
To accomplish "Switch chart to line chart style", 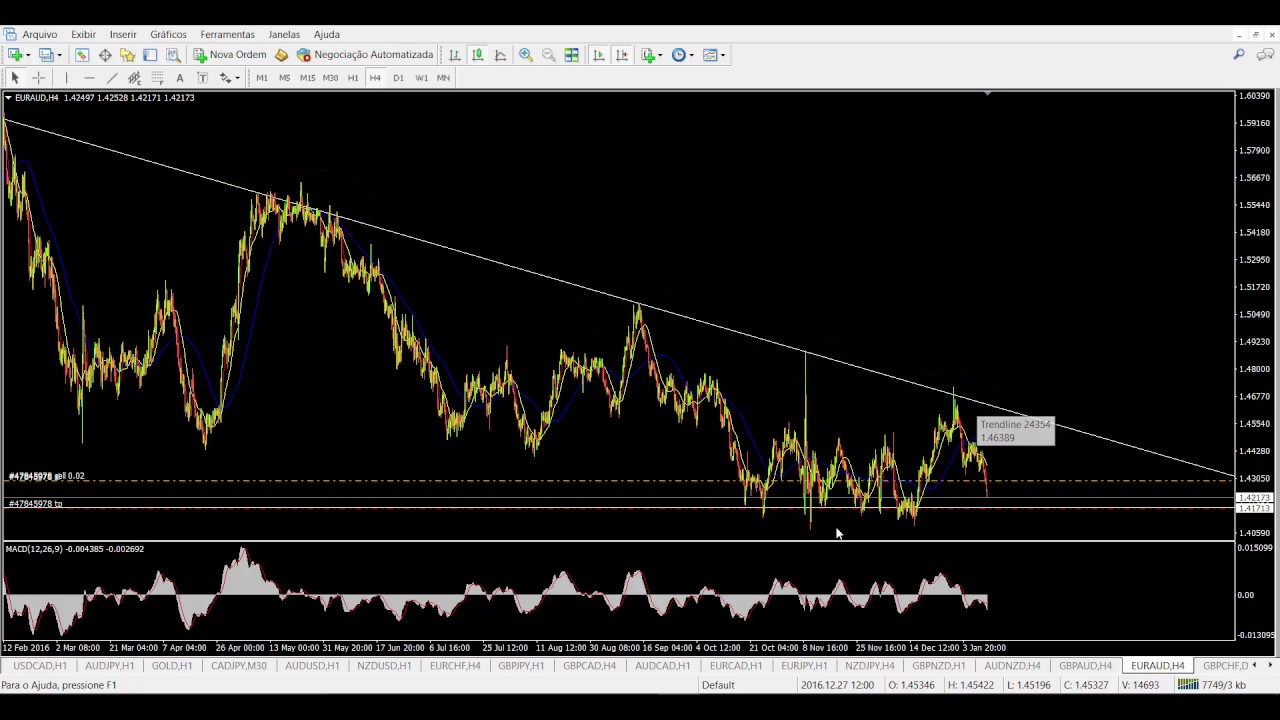I will click(501, 55).
